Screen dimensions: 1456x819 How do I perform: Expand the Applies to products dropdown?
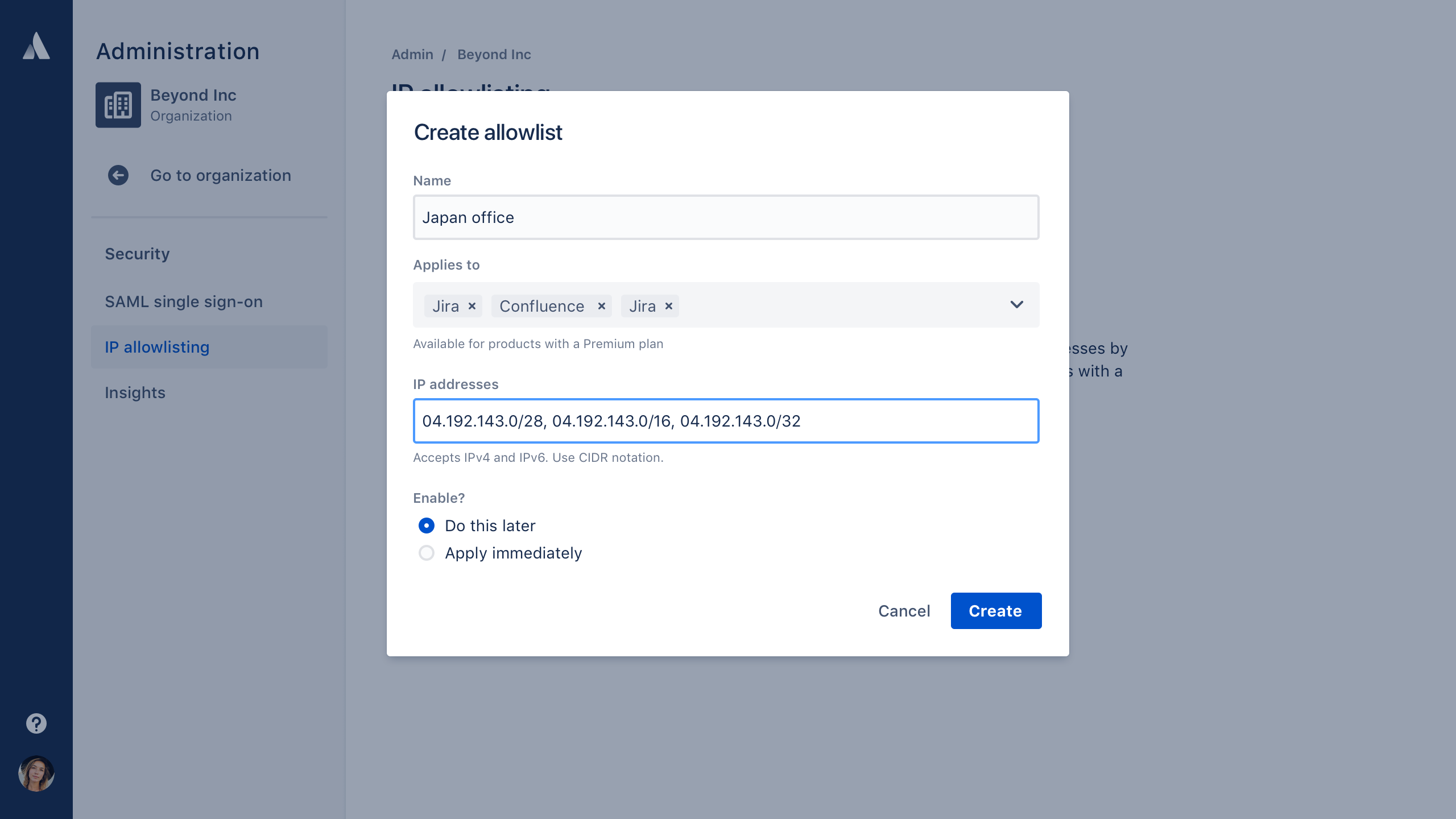[1016, 305]
